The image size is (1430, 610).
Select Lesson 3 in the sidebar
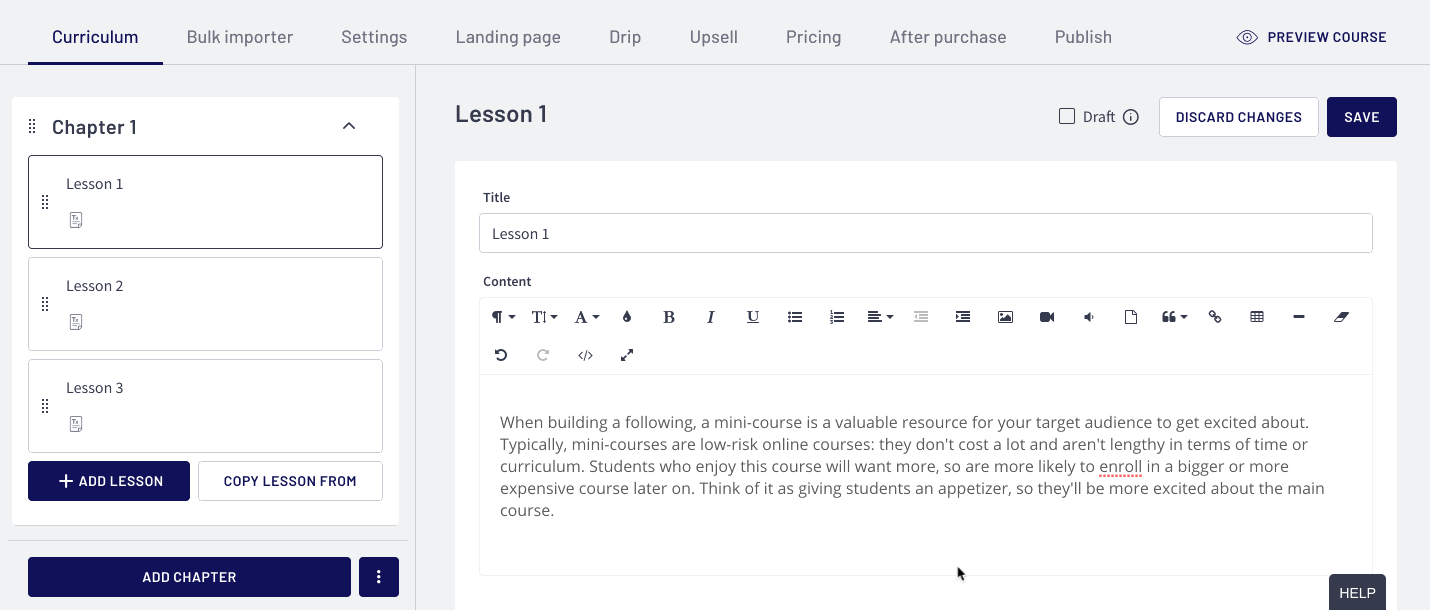pos(205,406)
